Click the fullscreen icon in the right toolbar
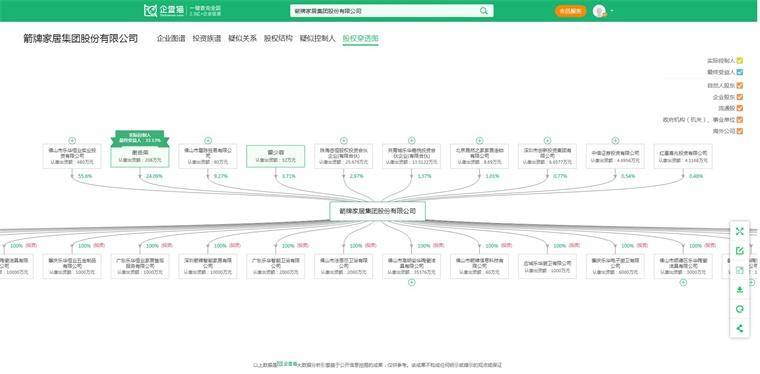This screenshot has height=374, width=760. click(x=740, y=232)
